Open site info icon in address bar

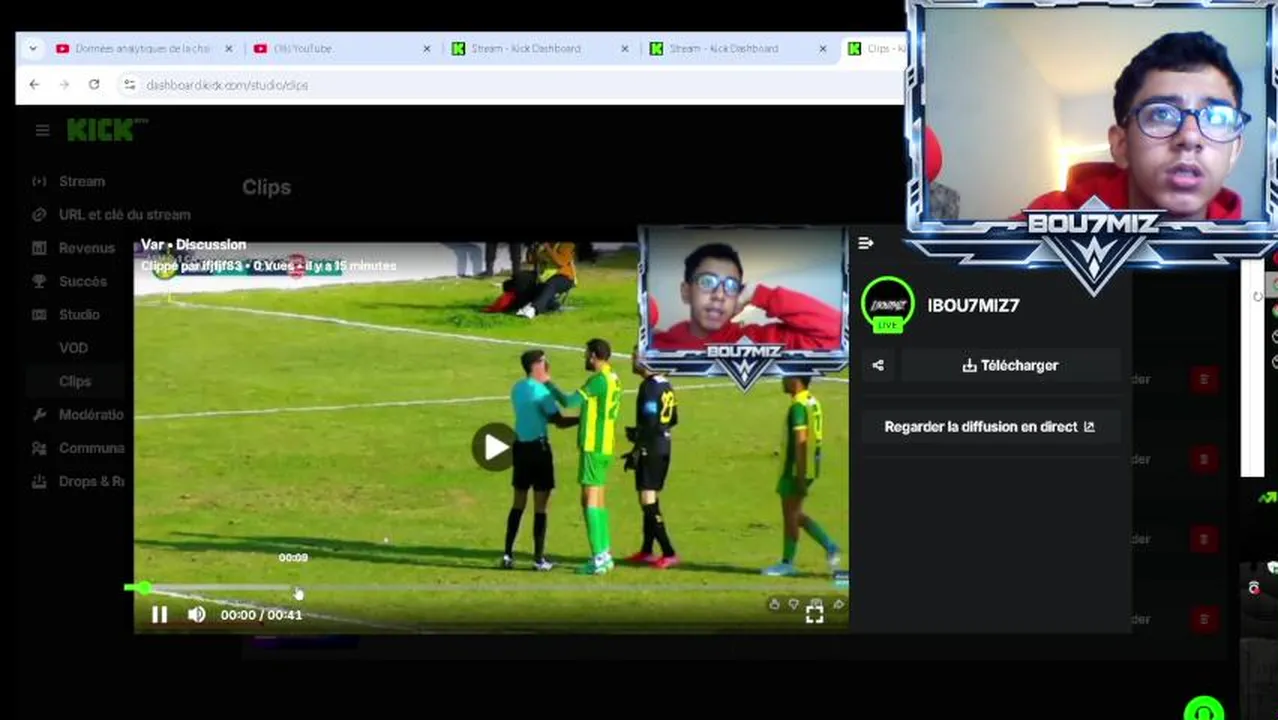[x=129, y=85]
